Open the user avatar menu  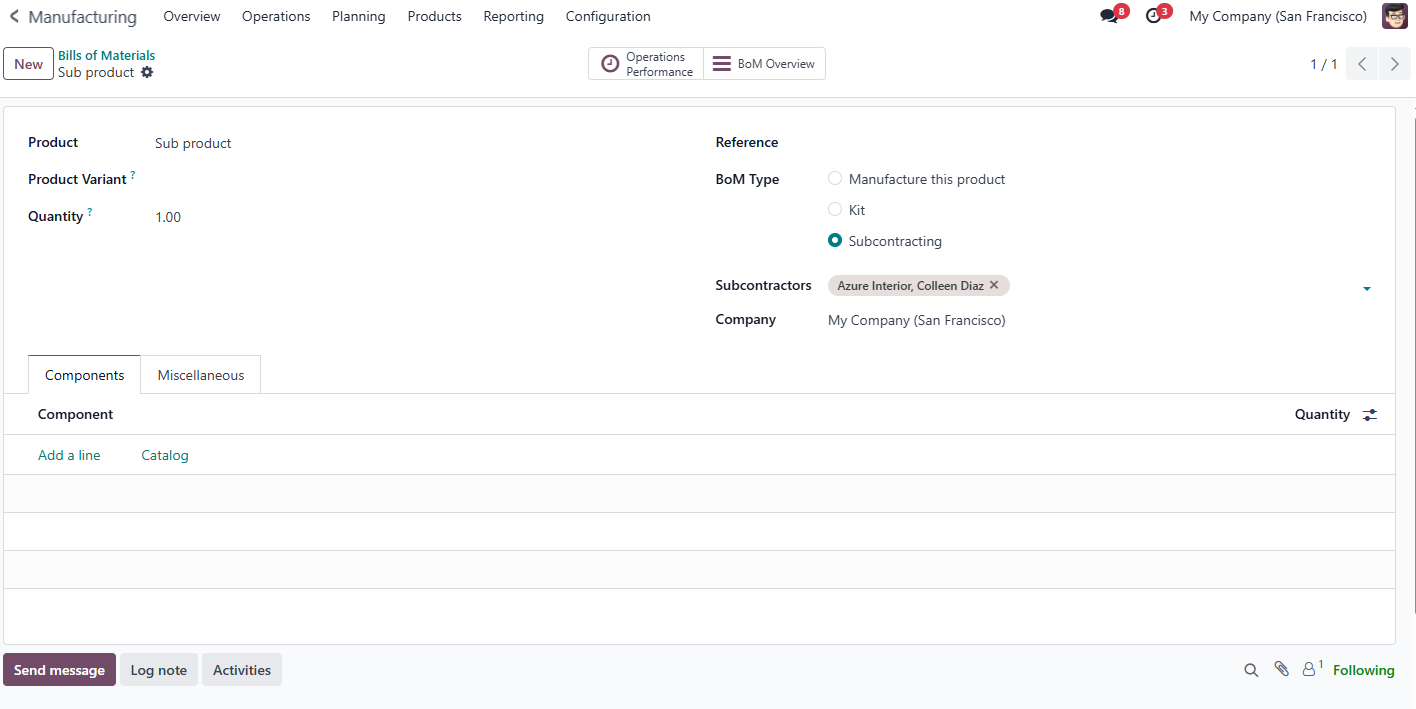coord(1395,16)
